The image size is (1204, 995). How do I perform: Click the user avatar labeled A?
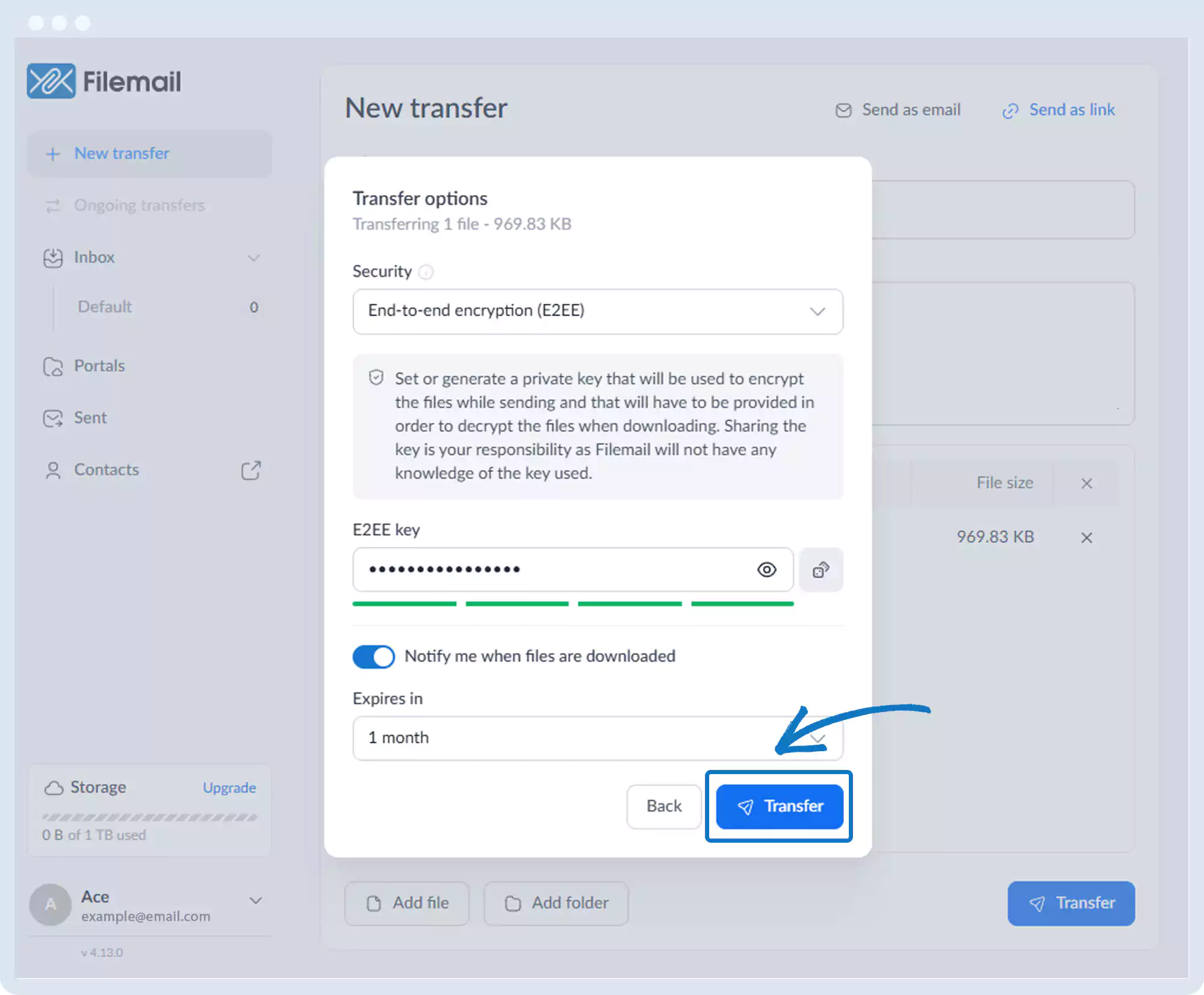pos(51,905)
